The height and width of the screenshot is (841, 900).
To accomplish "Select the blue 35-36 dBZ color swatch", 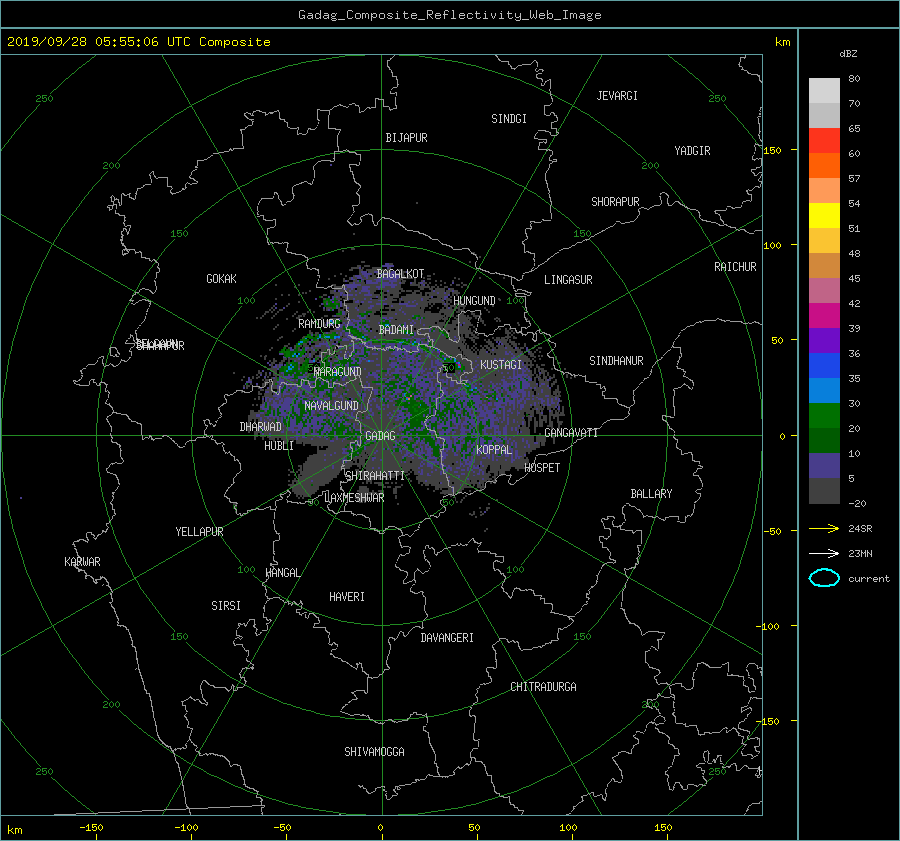I will (824, 366).
